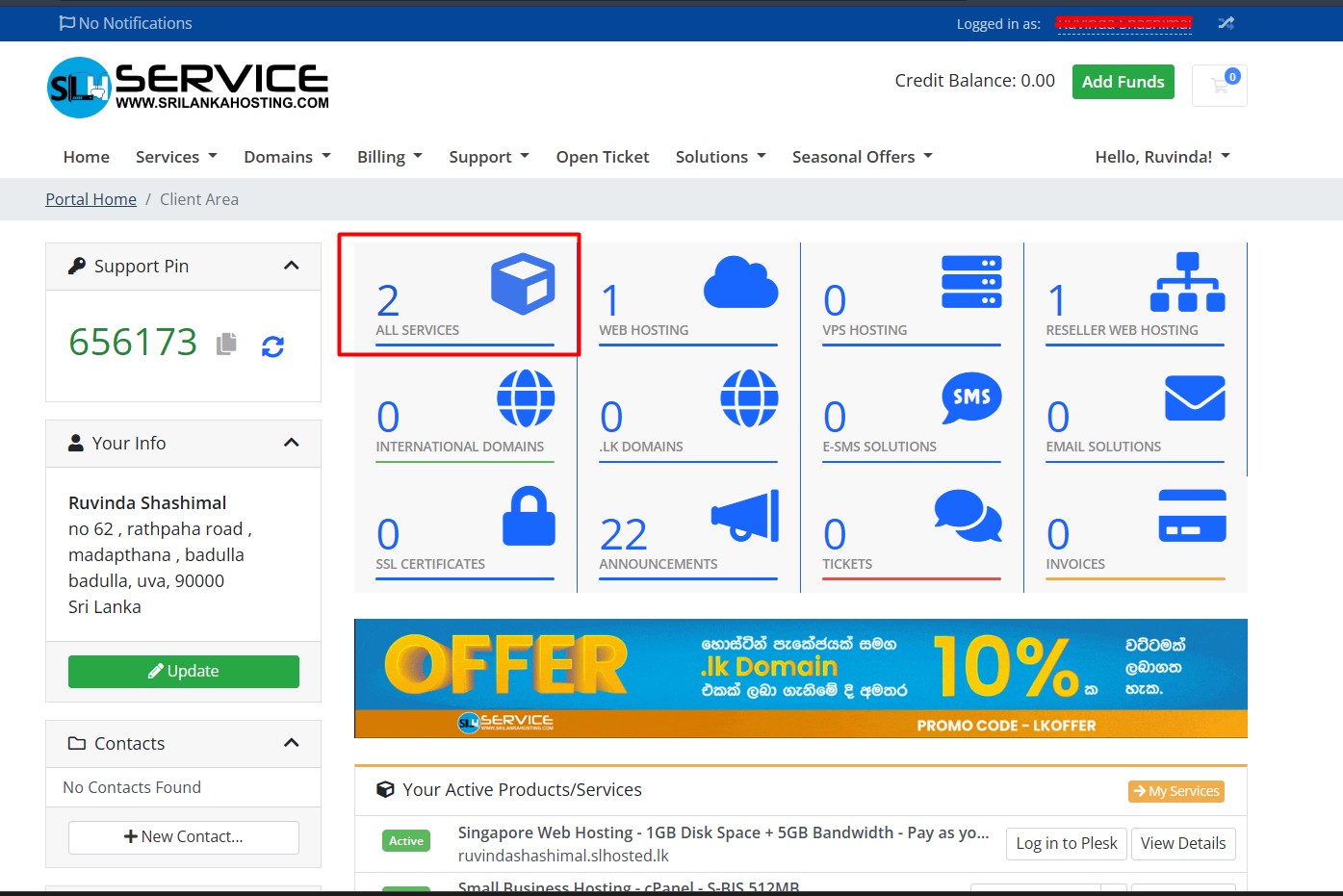The height and width of the screenshot is (896, 1343).
Task: Expand the Hello, Ruvinda! account menu
Action: [1162, 157]
